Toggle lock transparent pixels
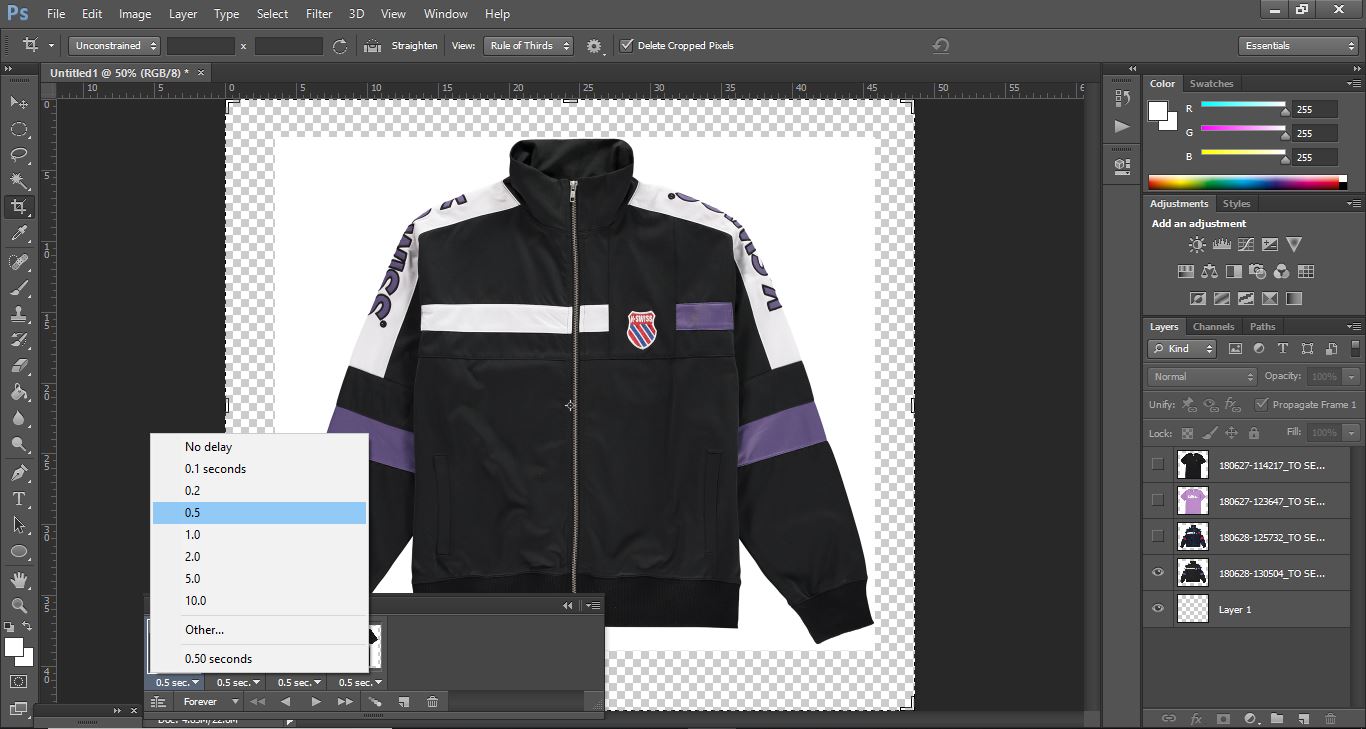This screenshot has width=1366, height=729. [x=1187, y=433]
